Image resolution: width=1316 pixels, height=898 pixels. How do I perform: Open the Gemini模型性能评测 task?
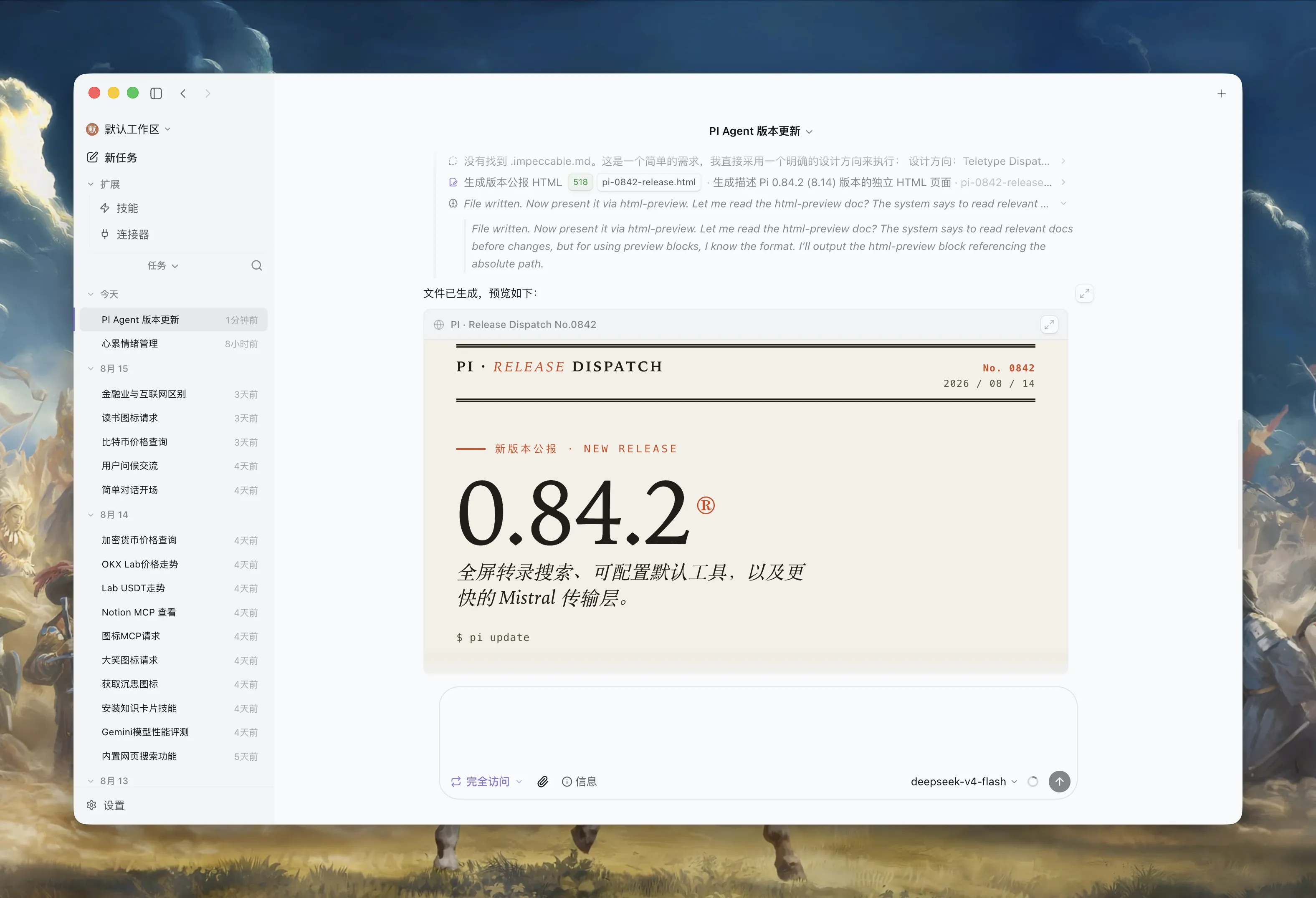[173, 732]
